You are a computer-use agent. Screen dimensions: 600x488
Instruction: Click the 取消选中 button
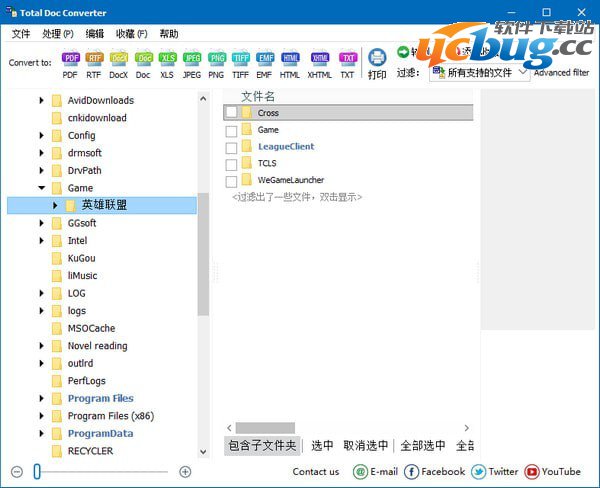[365, 446]
